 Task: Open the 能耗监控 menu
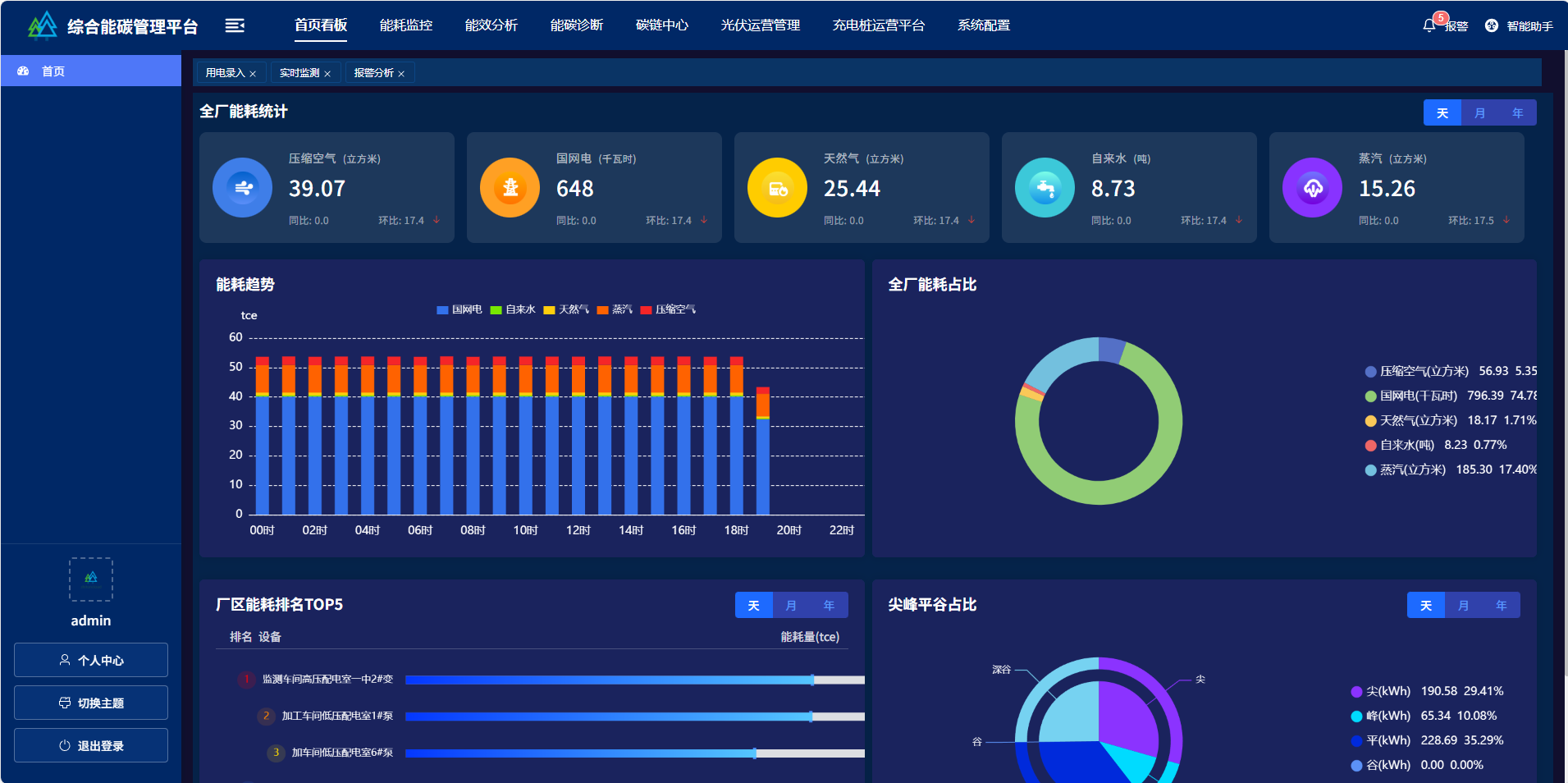click(406, 25)
